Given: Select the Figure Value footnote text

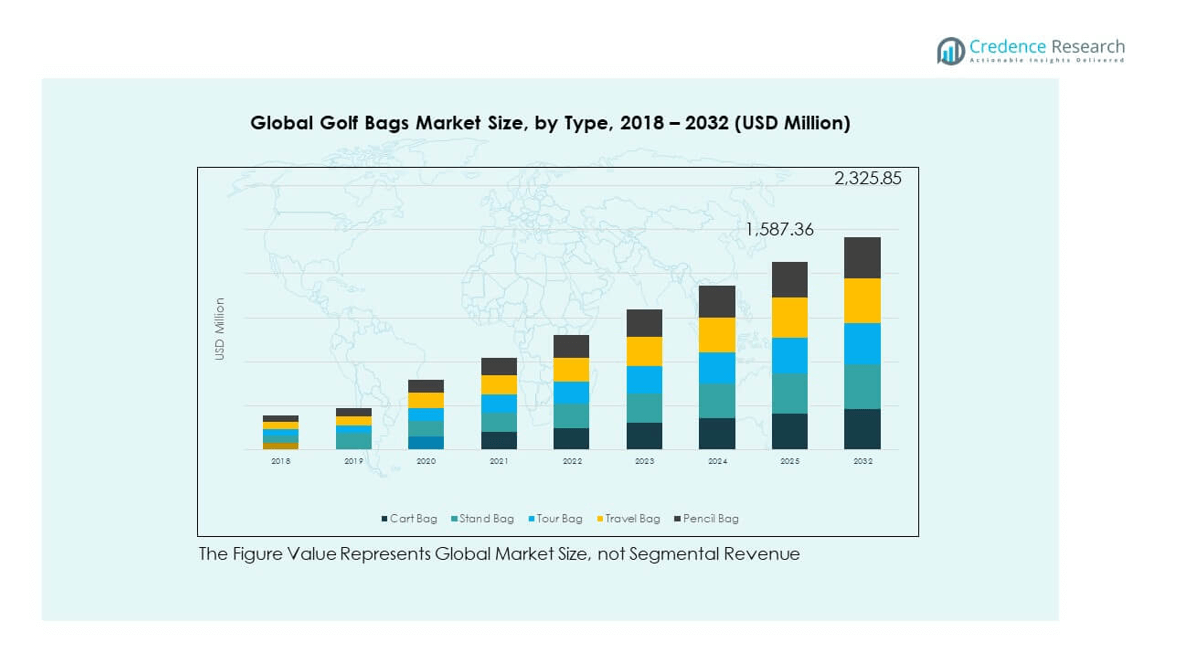Looking at the screenshot, I should click(x=499, y=554).
